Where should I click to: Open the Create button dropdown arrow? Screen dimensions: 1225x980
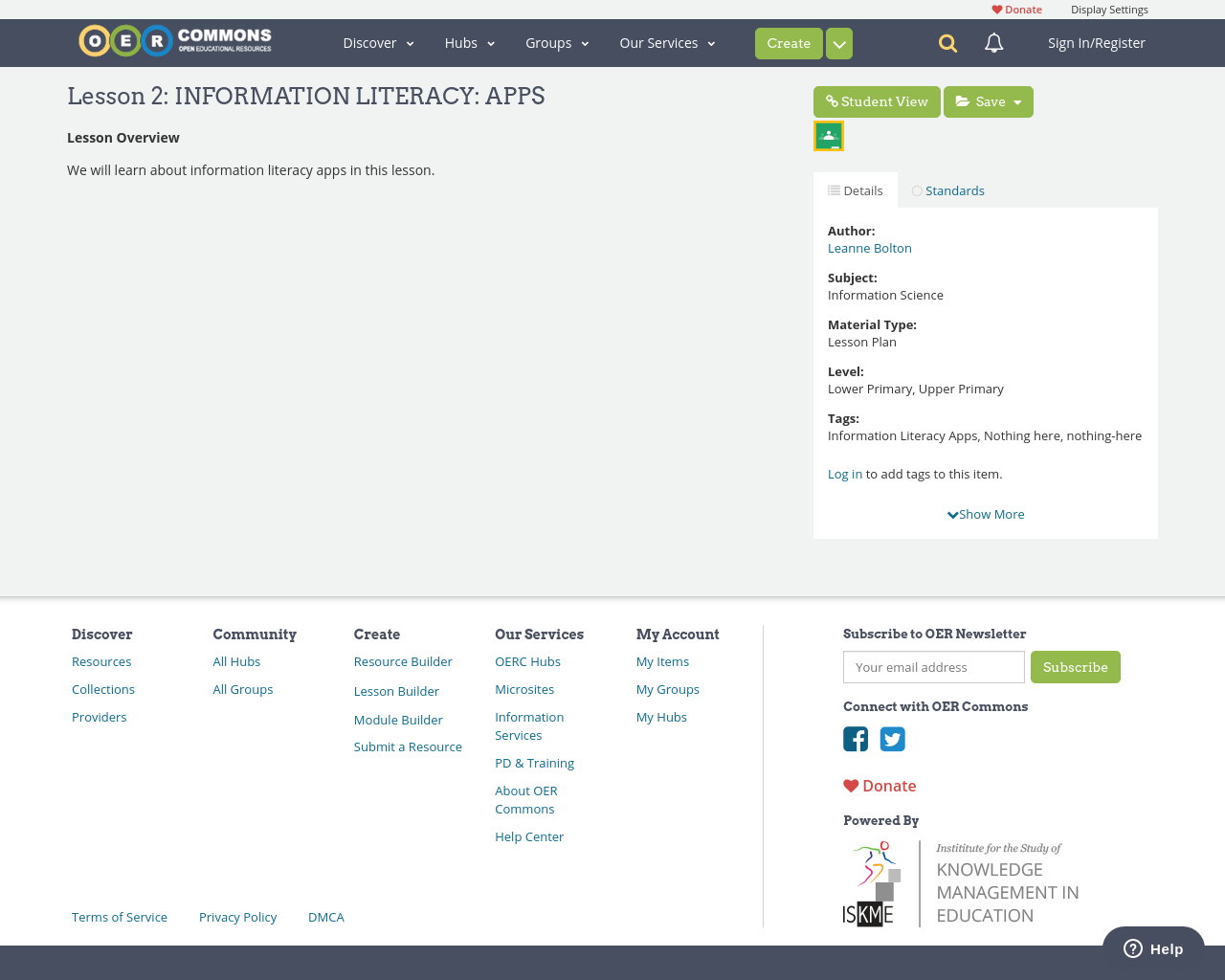click(x=837, y=43)
